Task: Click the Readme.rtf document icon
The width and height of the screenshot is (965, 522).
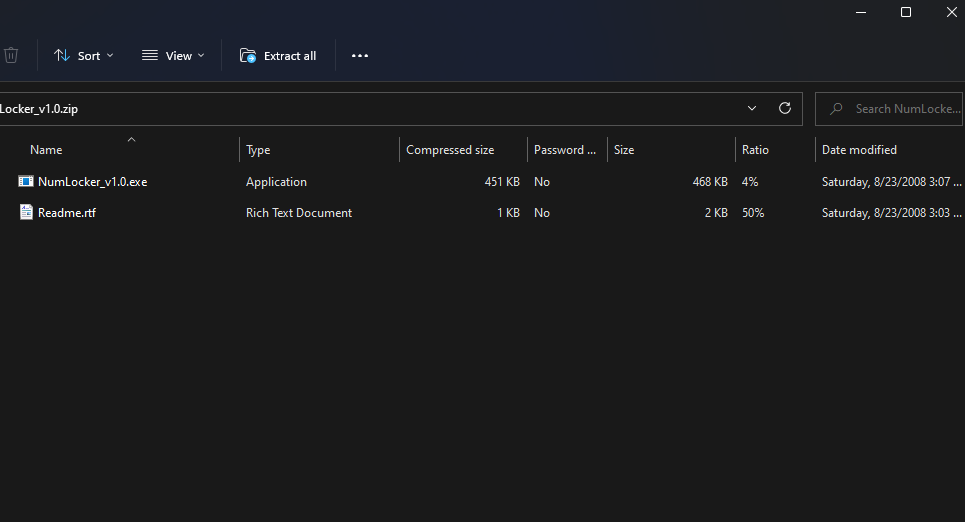Action: click(26, 212)
